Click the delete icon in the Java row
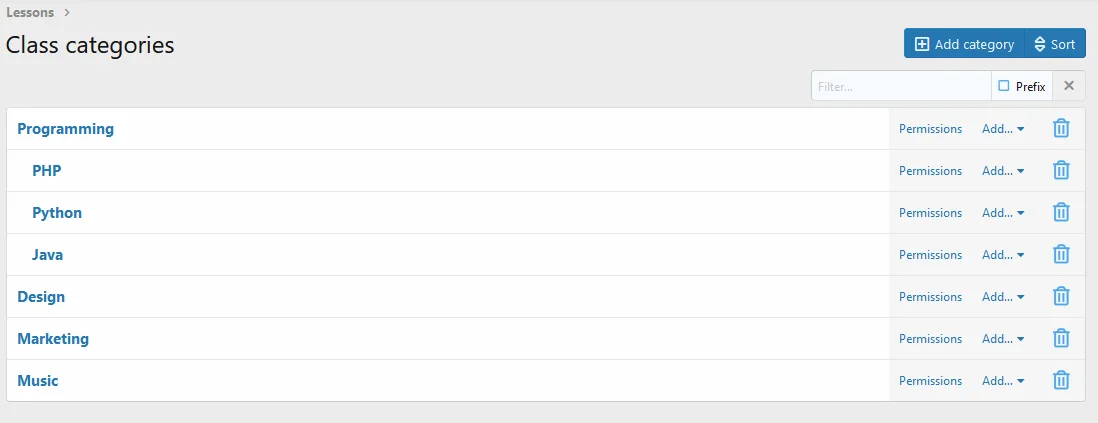This screenshot has height=423, width=1098. (1061, 255)
